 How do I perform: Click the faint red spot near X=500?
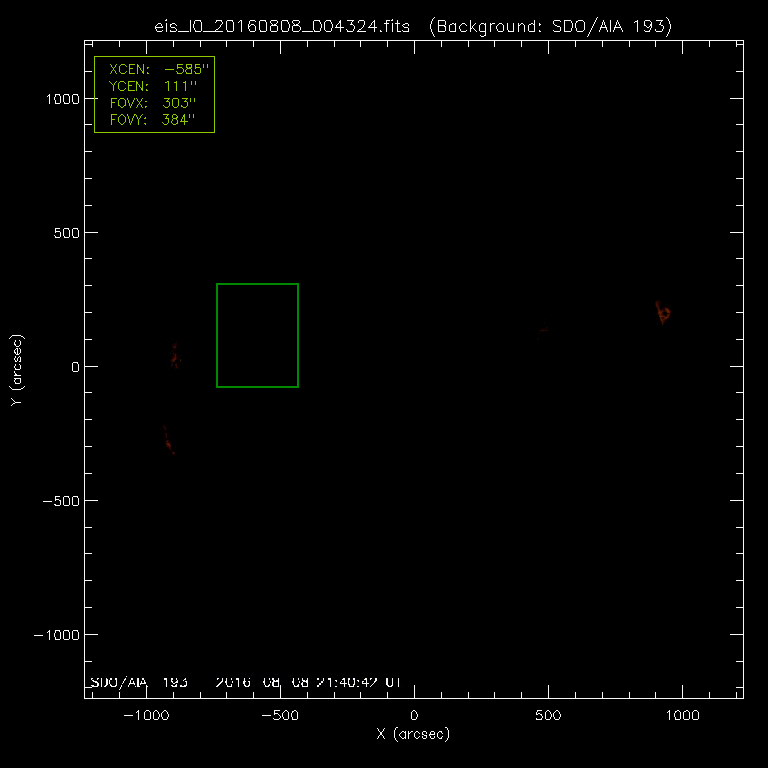click(x=543, y=330)
